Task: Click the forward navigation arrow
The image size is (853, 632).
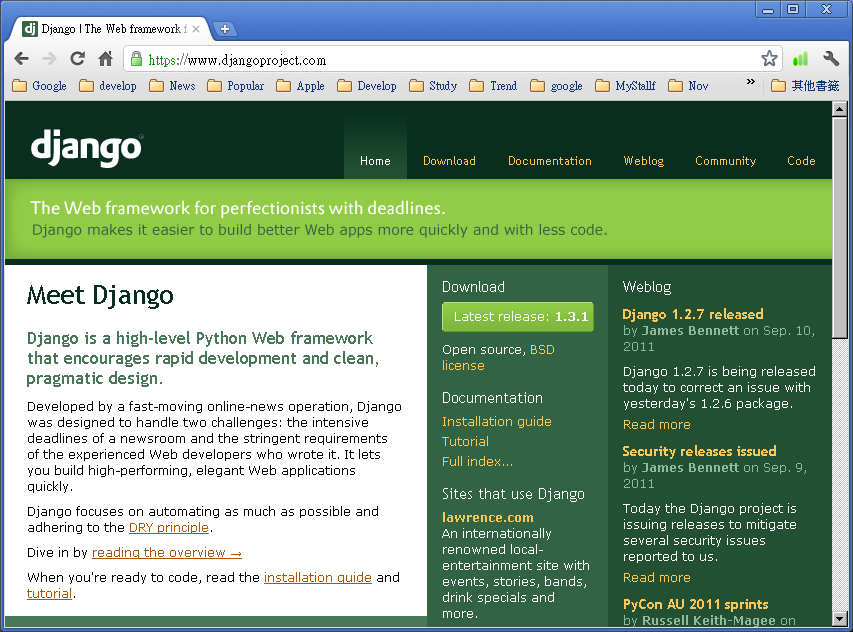Action: (x=50, y=58)
